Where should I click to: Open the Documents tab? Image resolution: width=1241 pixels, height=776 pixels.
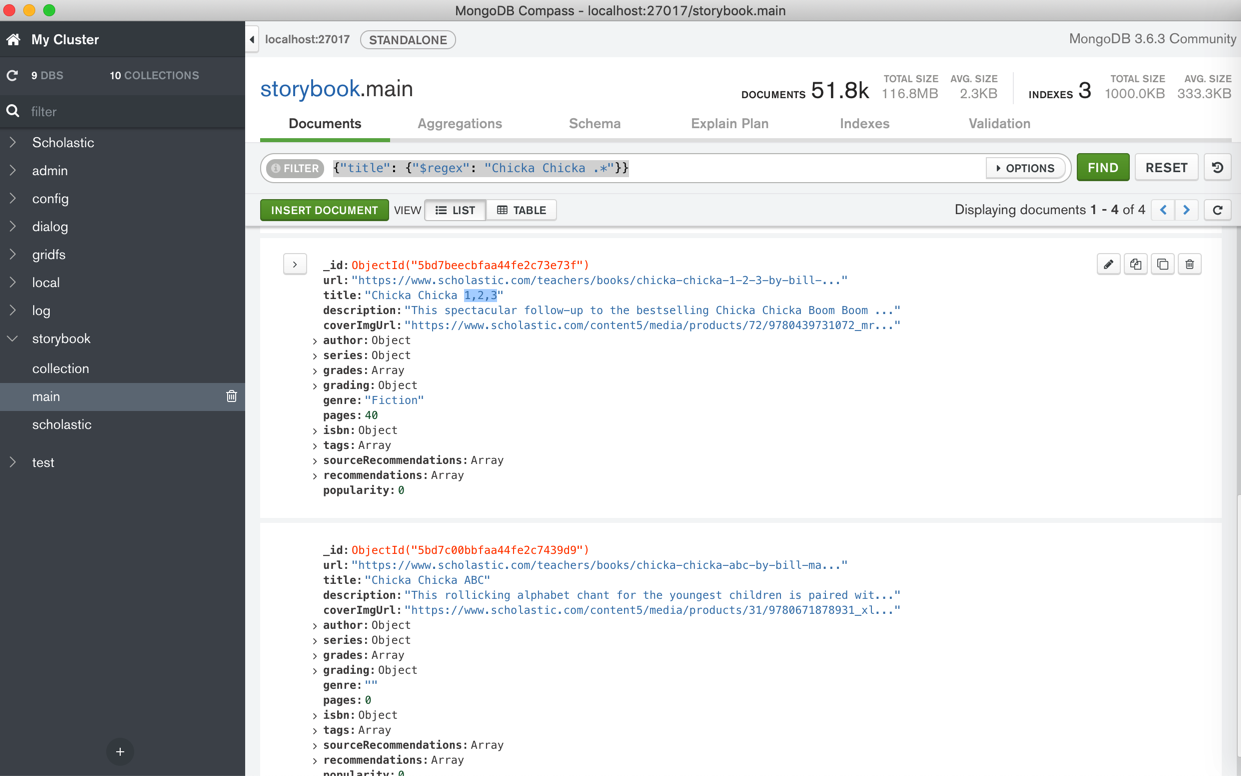tap(325, 124)
